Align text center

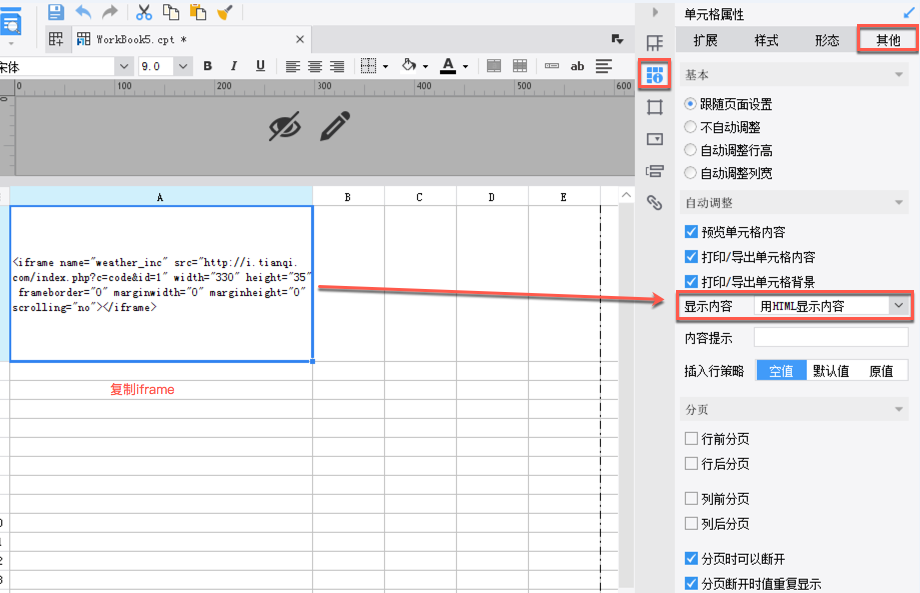click(315, 66)
